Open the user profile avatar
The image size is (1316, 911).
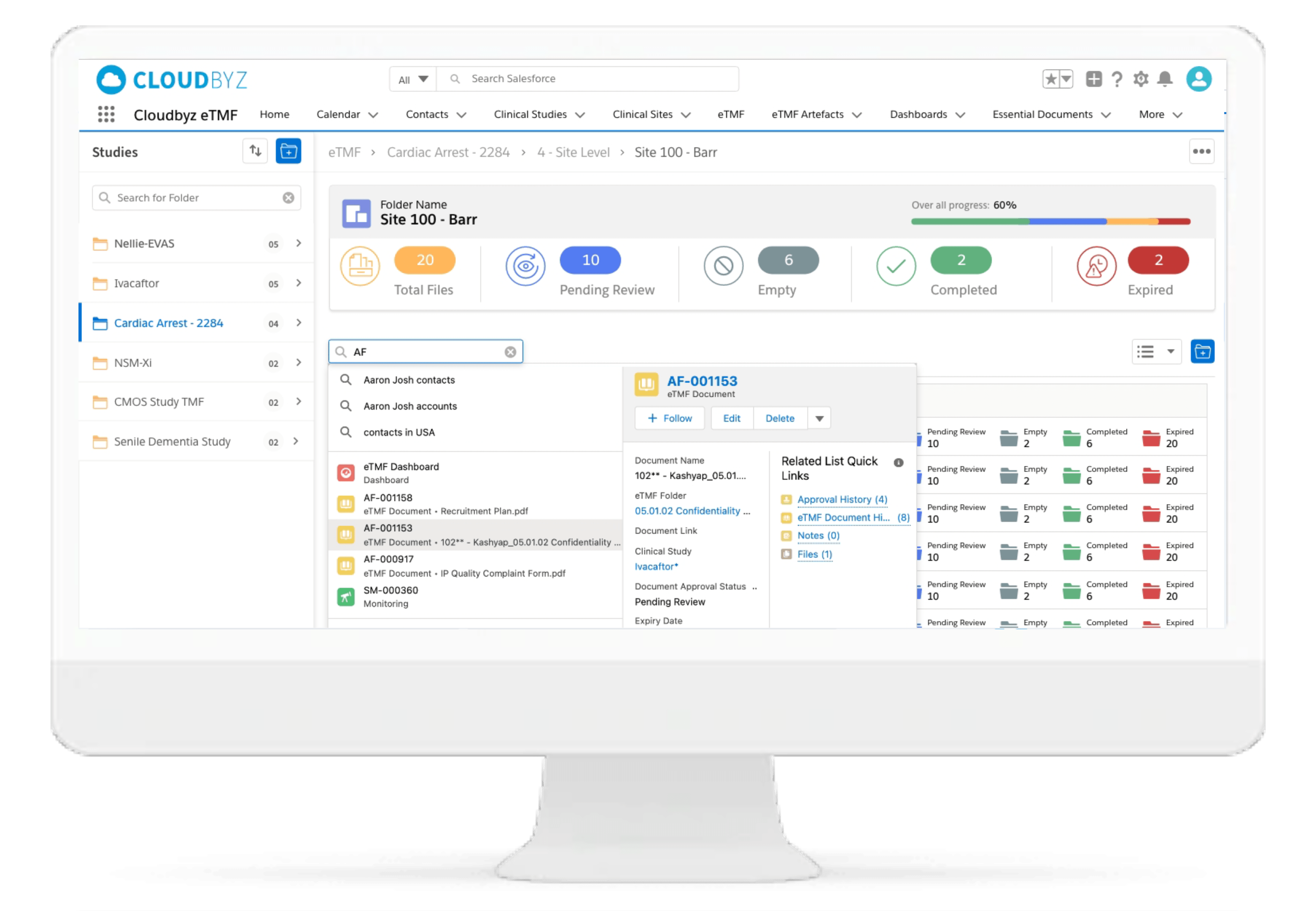[x=1198, y=79]
